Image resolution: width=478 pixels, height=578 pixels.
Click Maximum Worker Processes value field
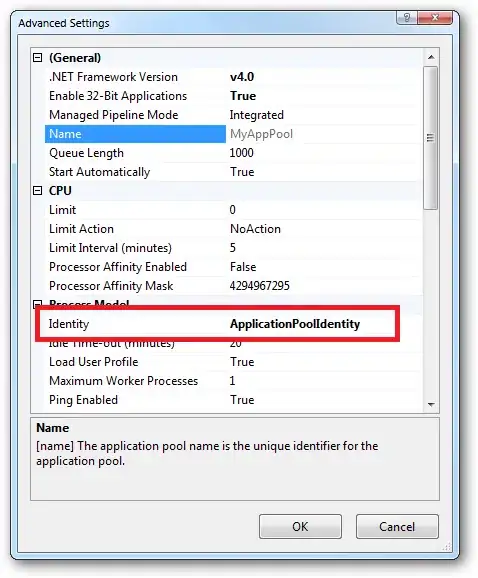tap(324, 380)
